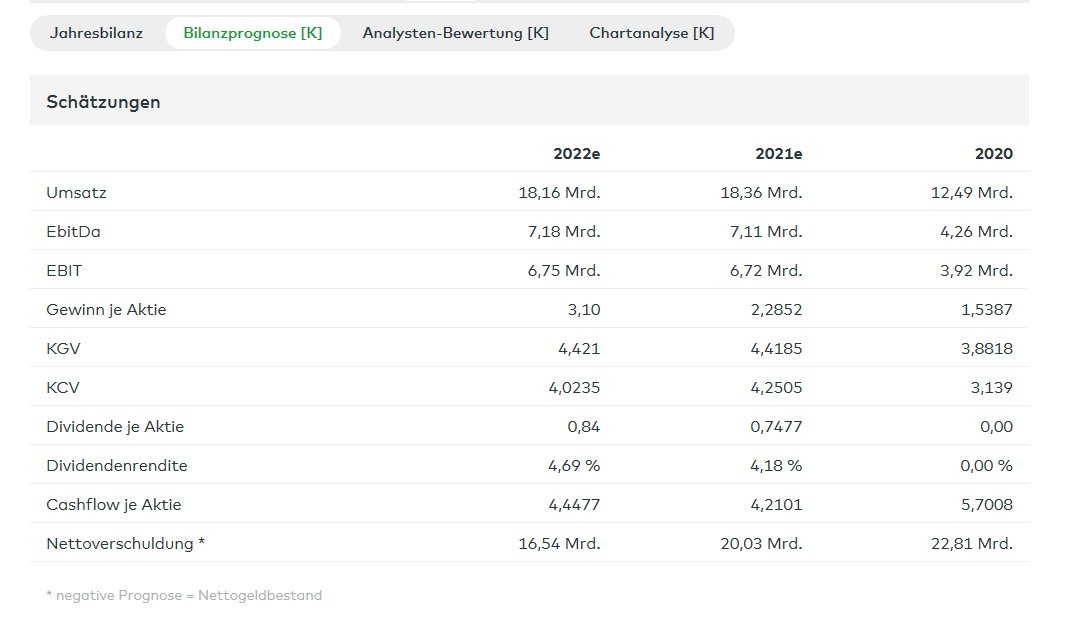Select the Dividende je Aktie label
This screenshot has height=618, width=1087.
point(115,427)
